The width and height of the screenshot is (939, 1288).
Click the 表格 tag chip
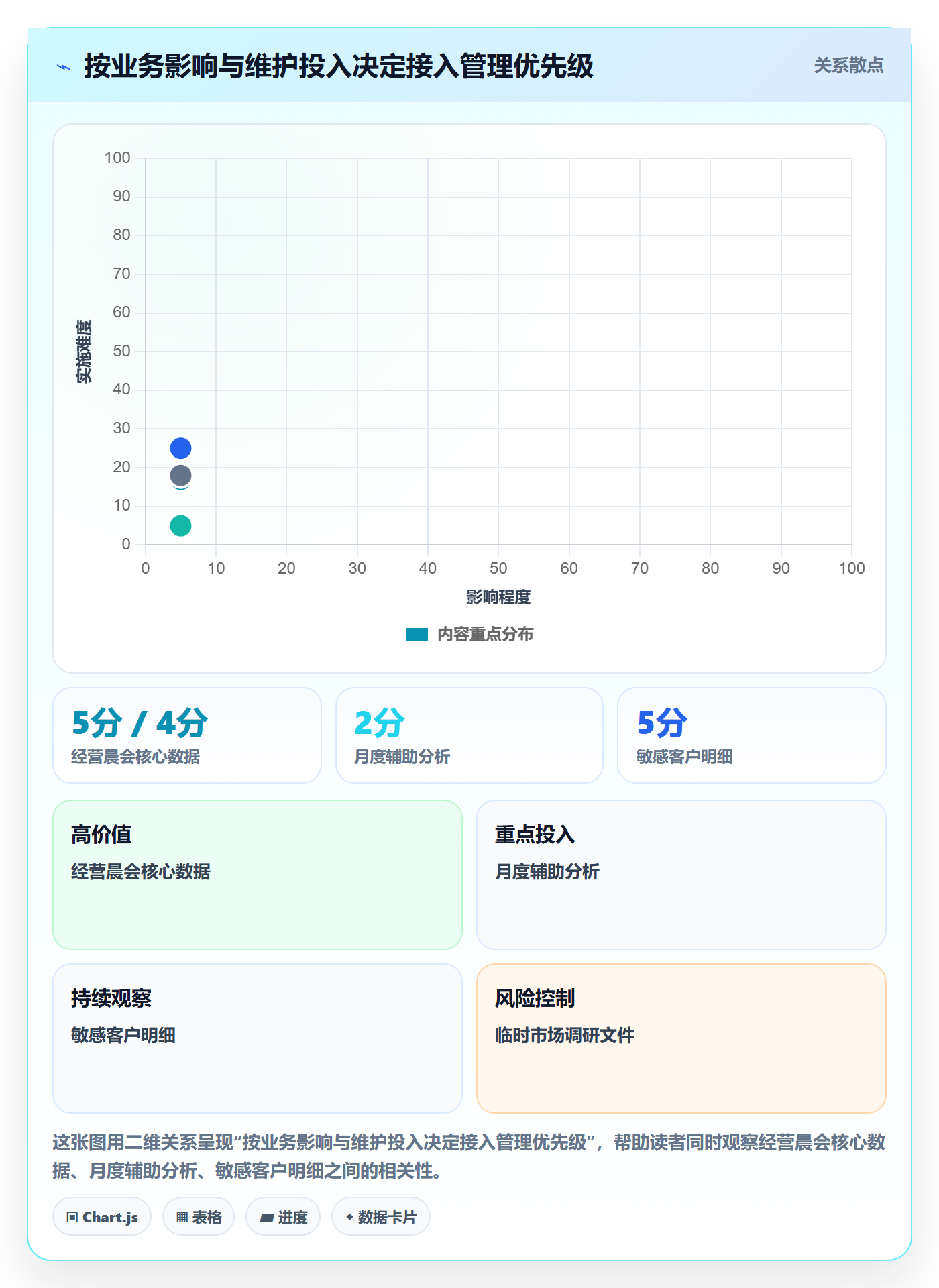coord(199,1217)
